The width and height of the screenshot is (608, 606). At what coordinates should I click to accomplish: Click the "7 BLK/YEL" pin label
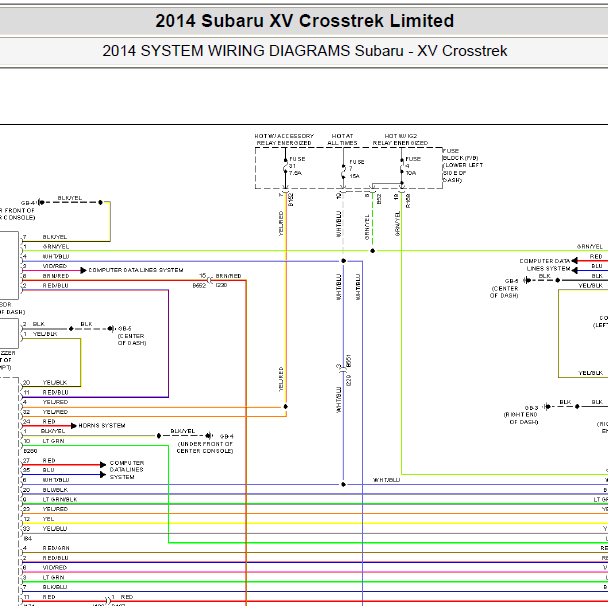[x=45, y=237]
